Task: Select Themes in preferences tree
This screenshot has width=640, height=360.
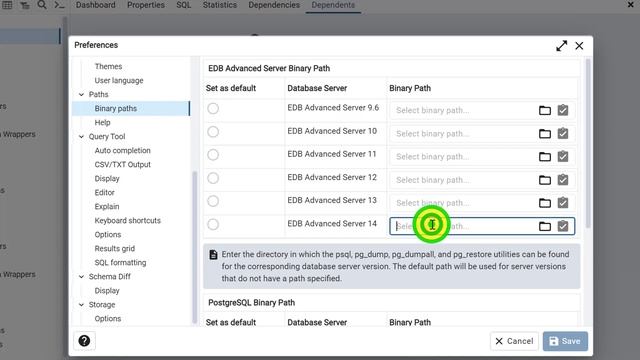Action: (108, 67)
